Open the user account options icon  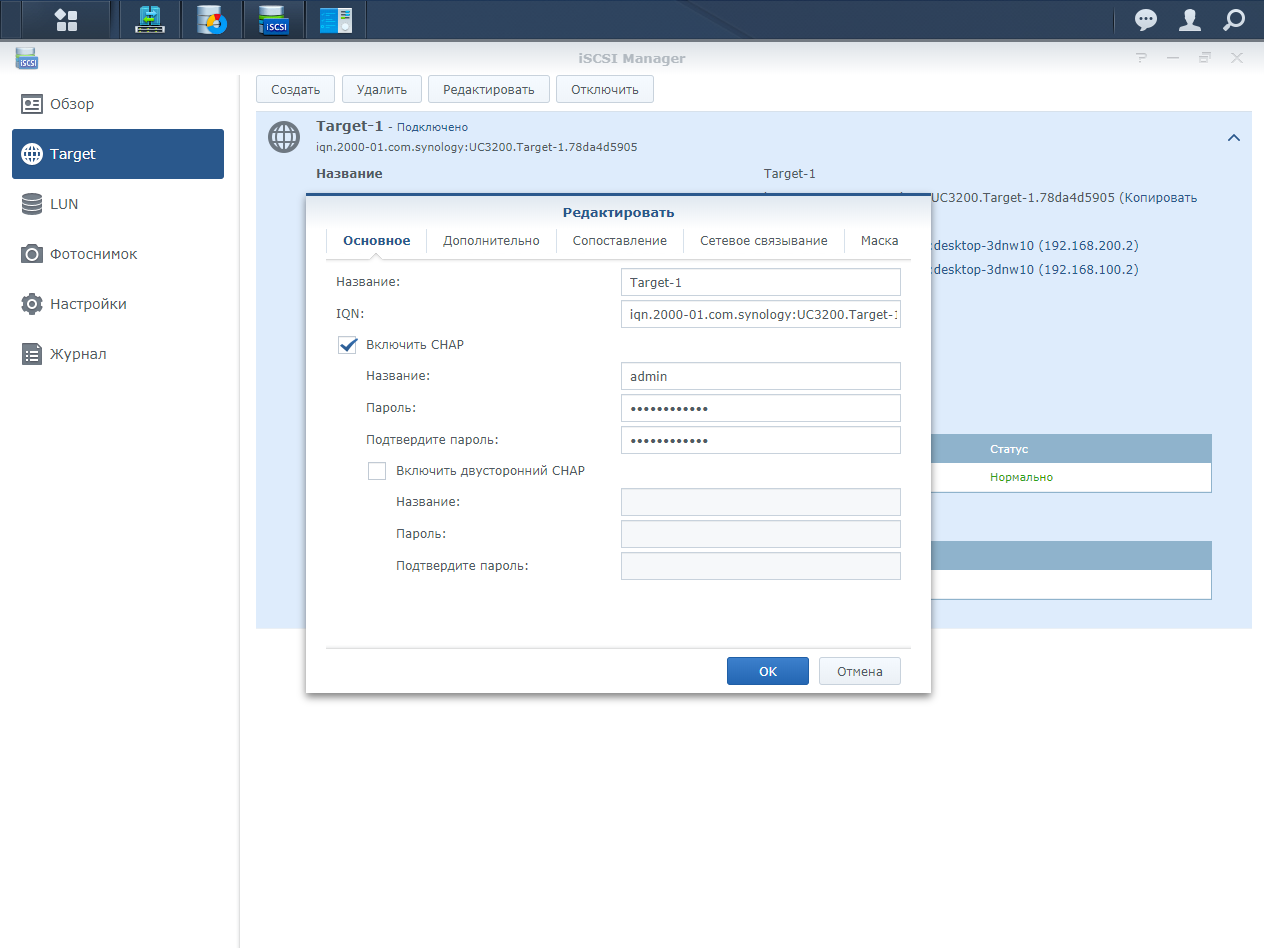pos(1190,20)
